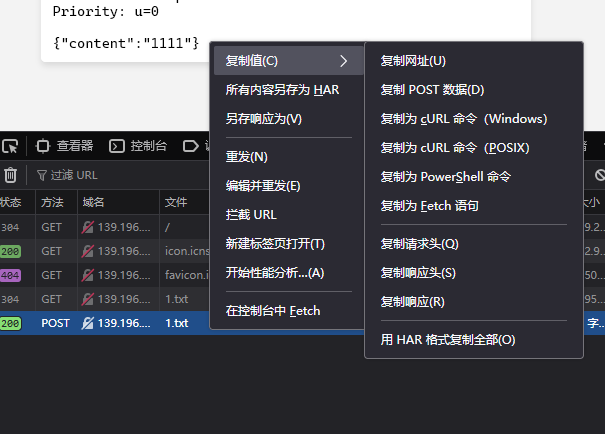Click the block requests icon at right edge
Screen dimensions: 605x434
600,175
